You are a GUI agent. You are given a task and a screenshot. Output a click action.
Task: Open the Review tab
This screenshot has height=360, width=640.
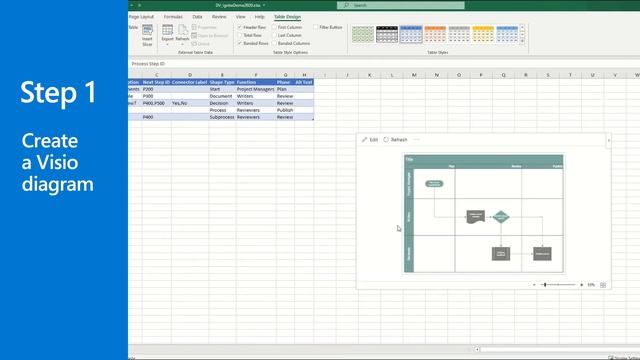tap(219, 17)
